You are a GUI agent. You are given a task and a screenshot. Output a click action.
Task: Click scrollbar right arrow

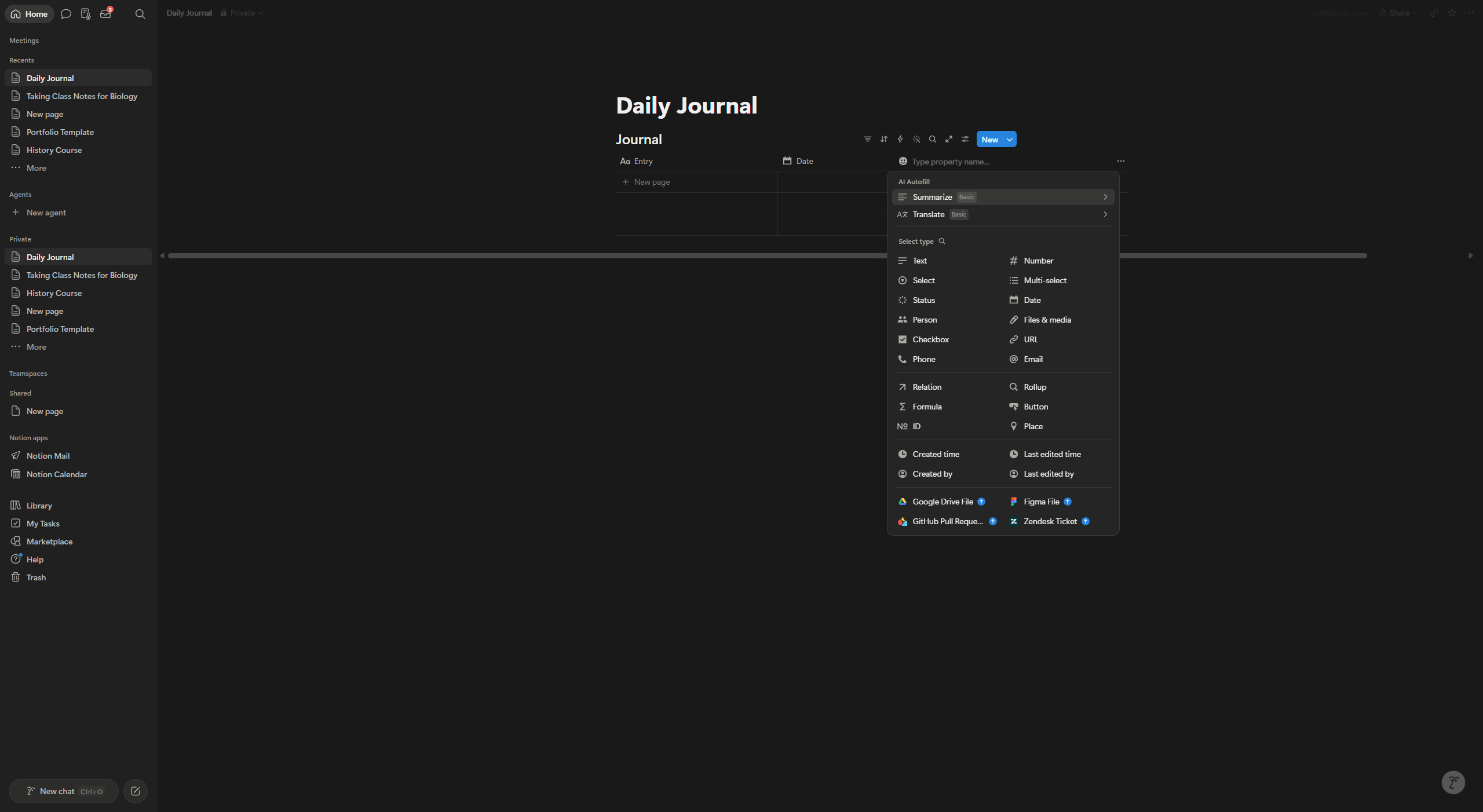pyautogui.click(x=1470, y=255)
